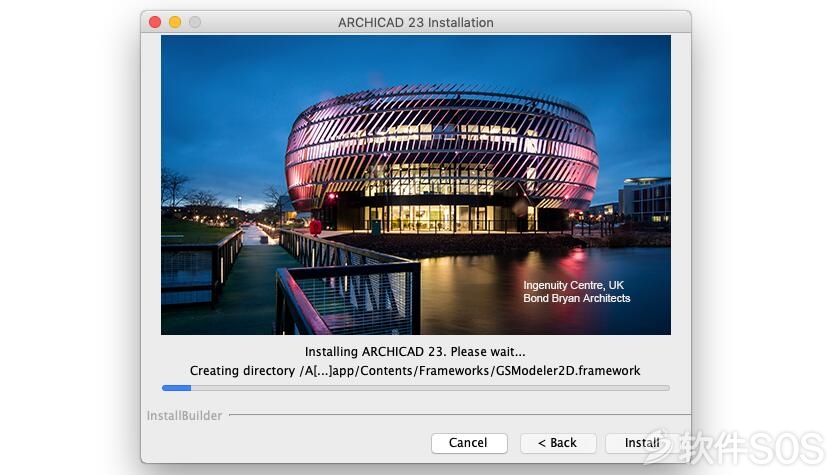Minimize the installer with the yellow button
This screenshot has width=838, height=475.
tap(175, 22)
